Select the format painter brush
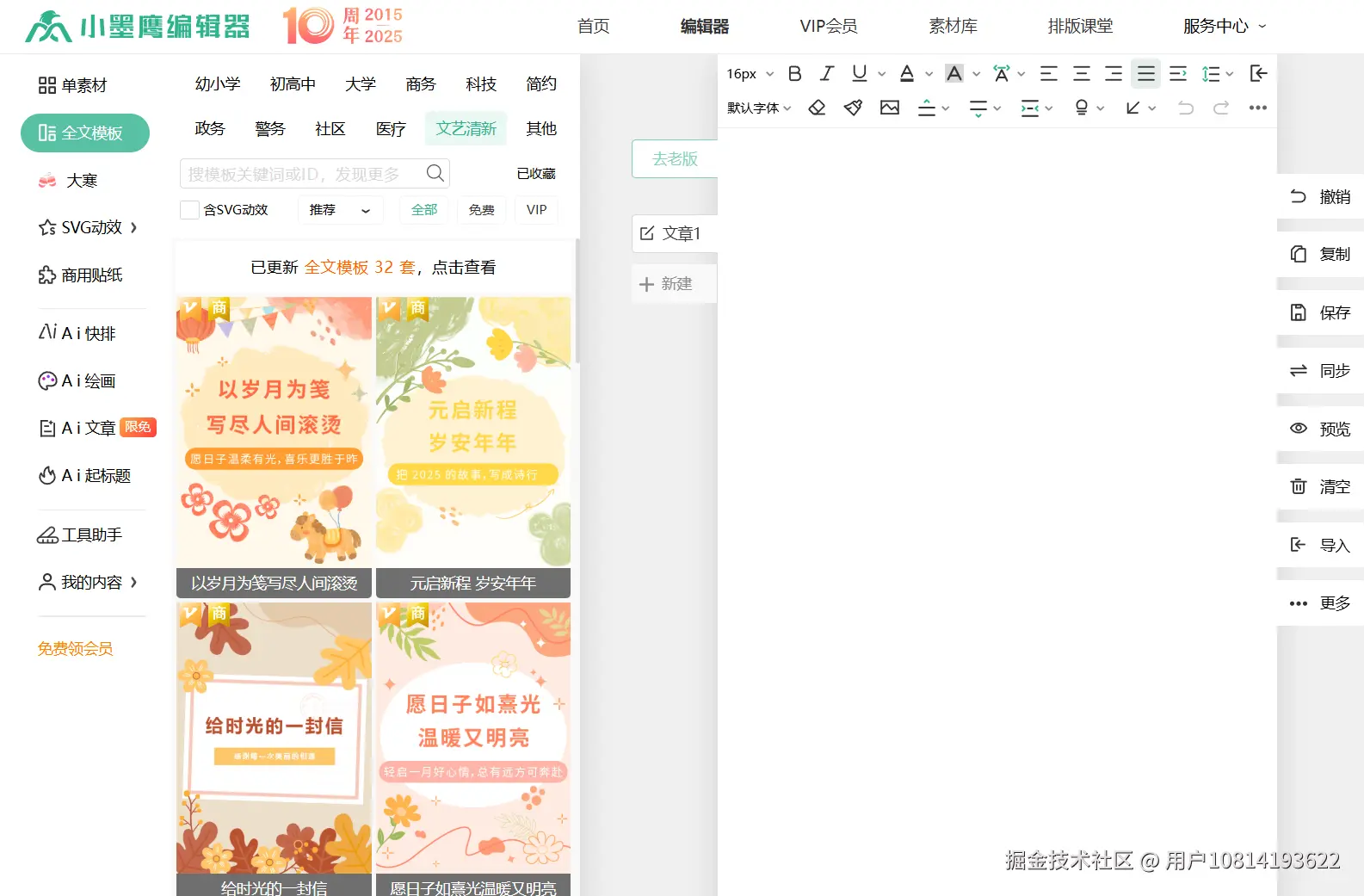Image resolution: width=1364 pixels, height=896 pixels. pyautogui.click(x=853, y=108)
